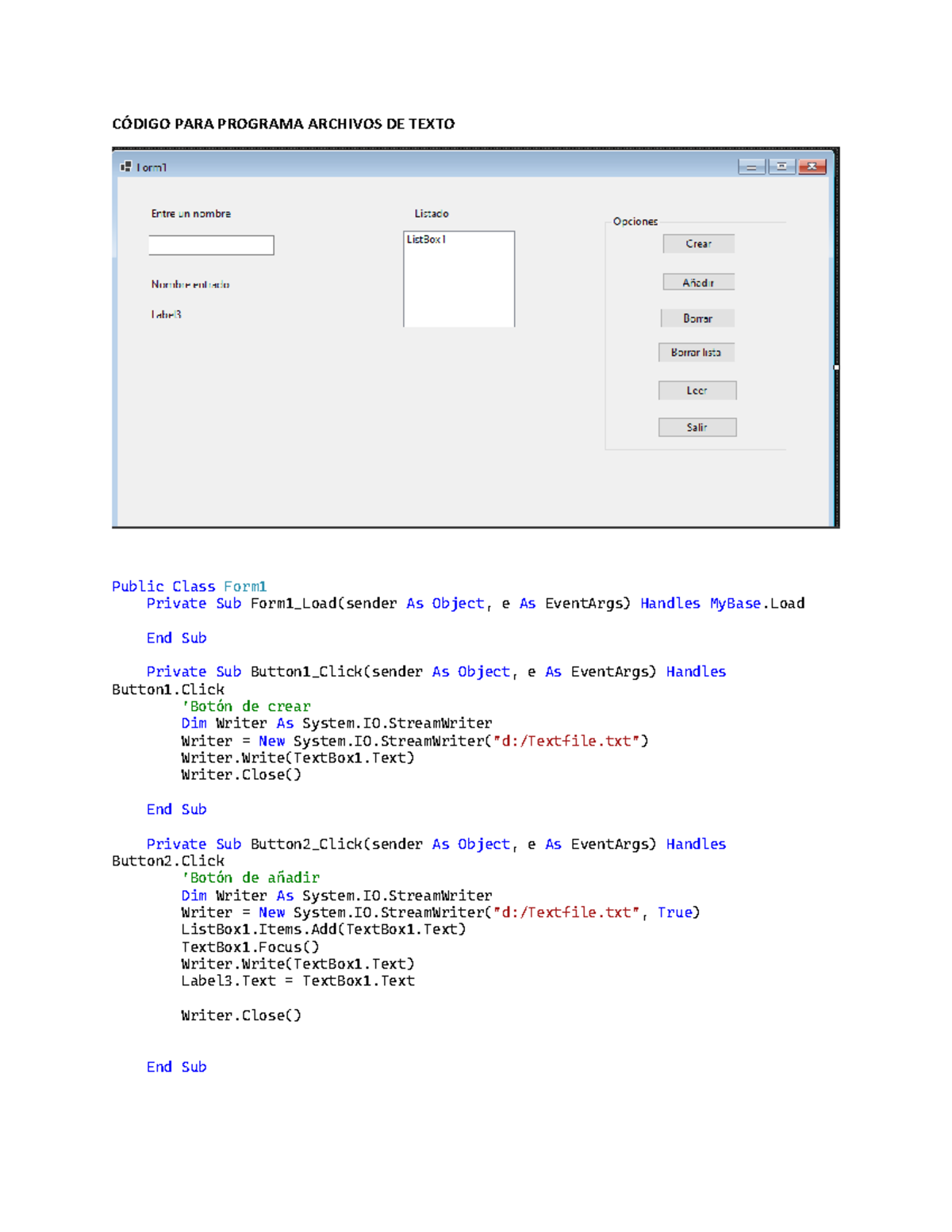Click the Opciones group box caption
The width and height of the screenshot is (952, 1232).
click(635, 221)
